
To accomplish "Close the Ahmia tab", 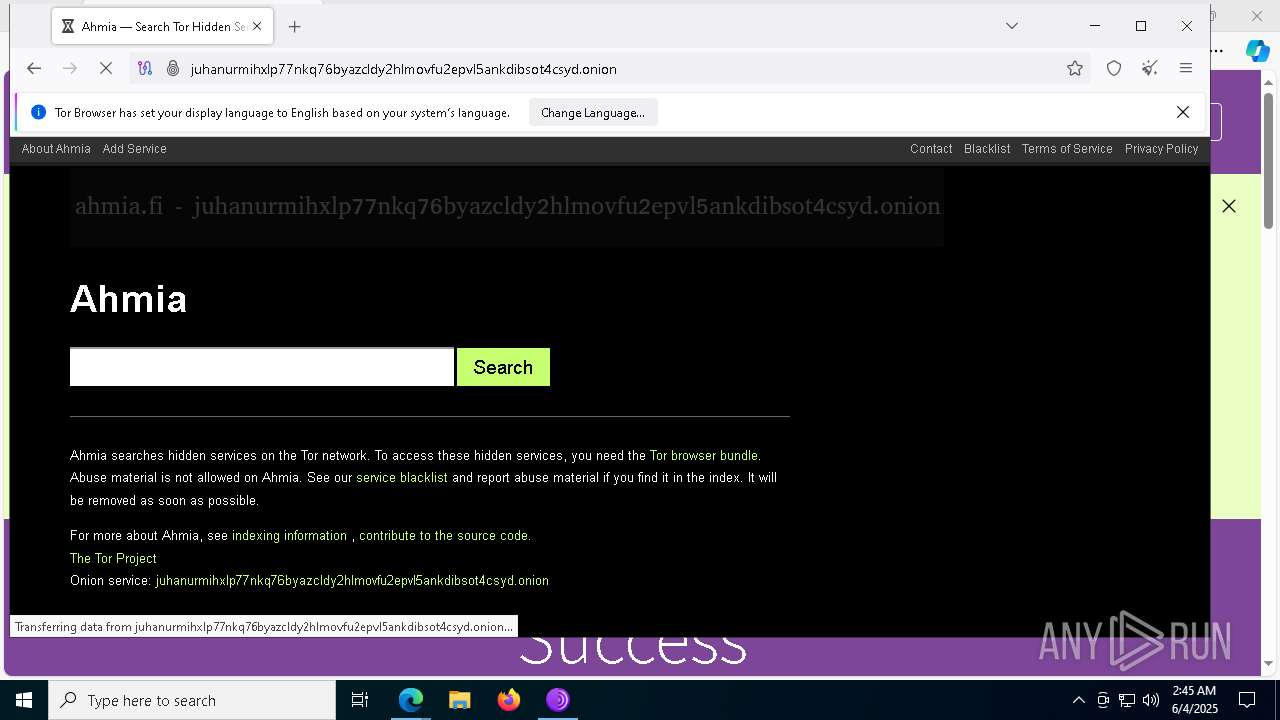I will coord(257,27).
